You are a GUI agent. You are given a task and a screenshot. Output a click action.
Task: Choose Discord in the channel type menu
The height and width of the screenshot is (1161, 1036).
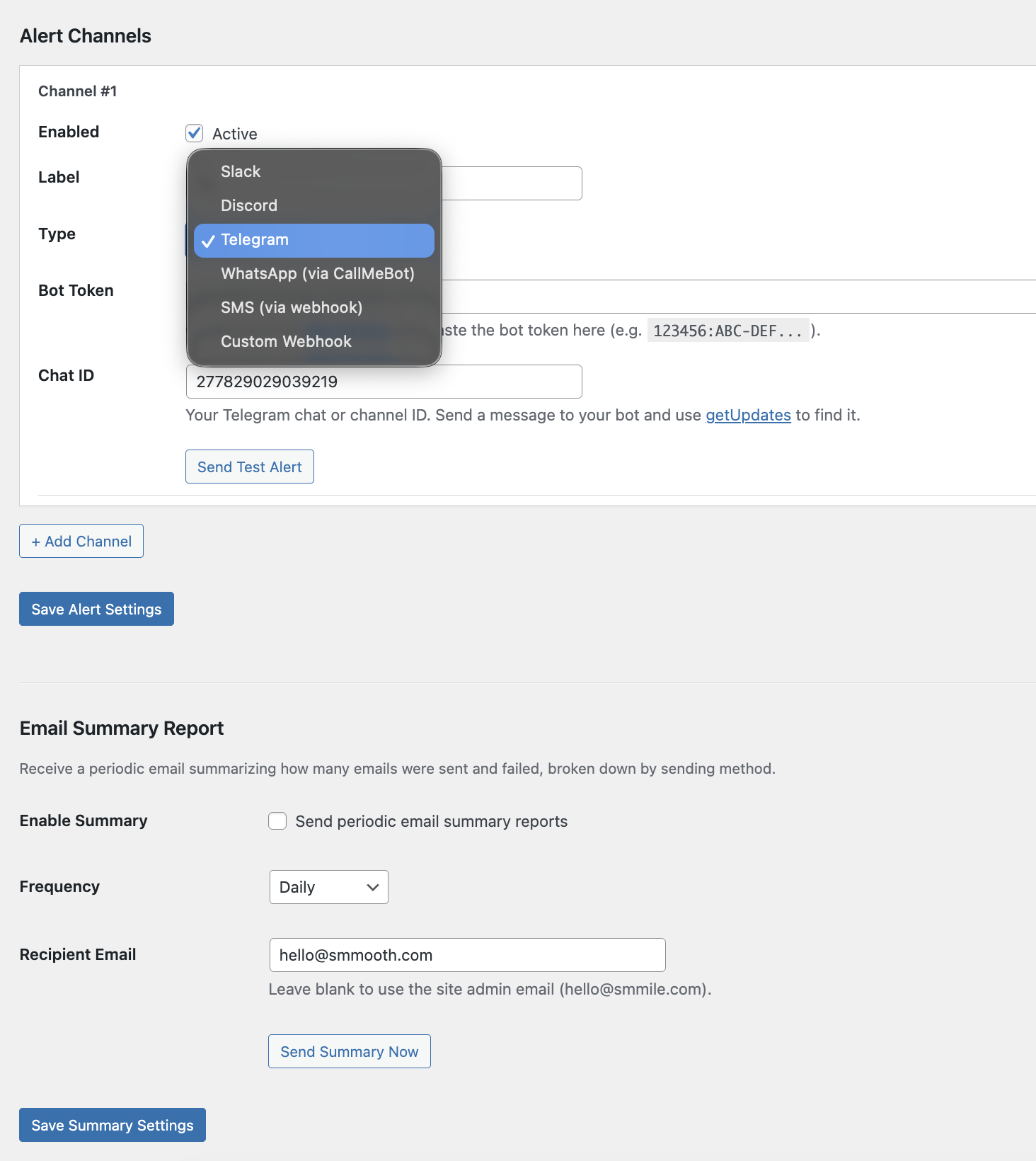coord(249,205)
